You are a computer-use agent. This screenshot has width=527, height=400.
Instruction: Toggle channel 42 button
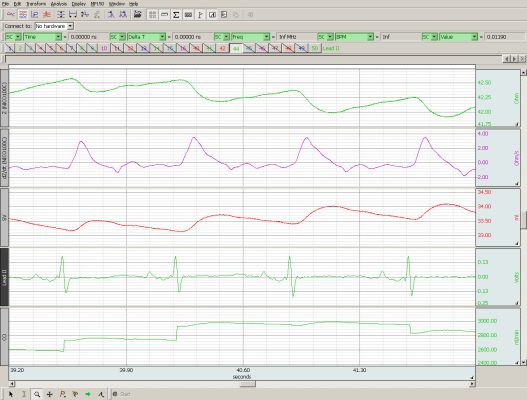pos(222,48)
